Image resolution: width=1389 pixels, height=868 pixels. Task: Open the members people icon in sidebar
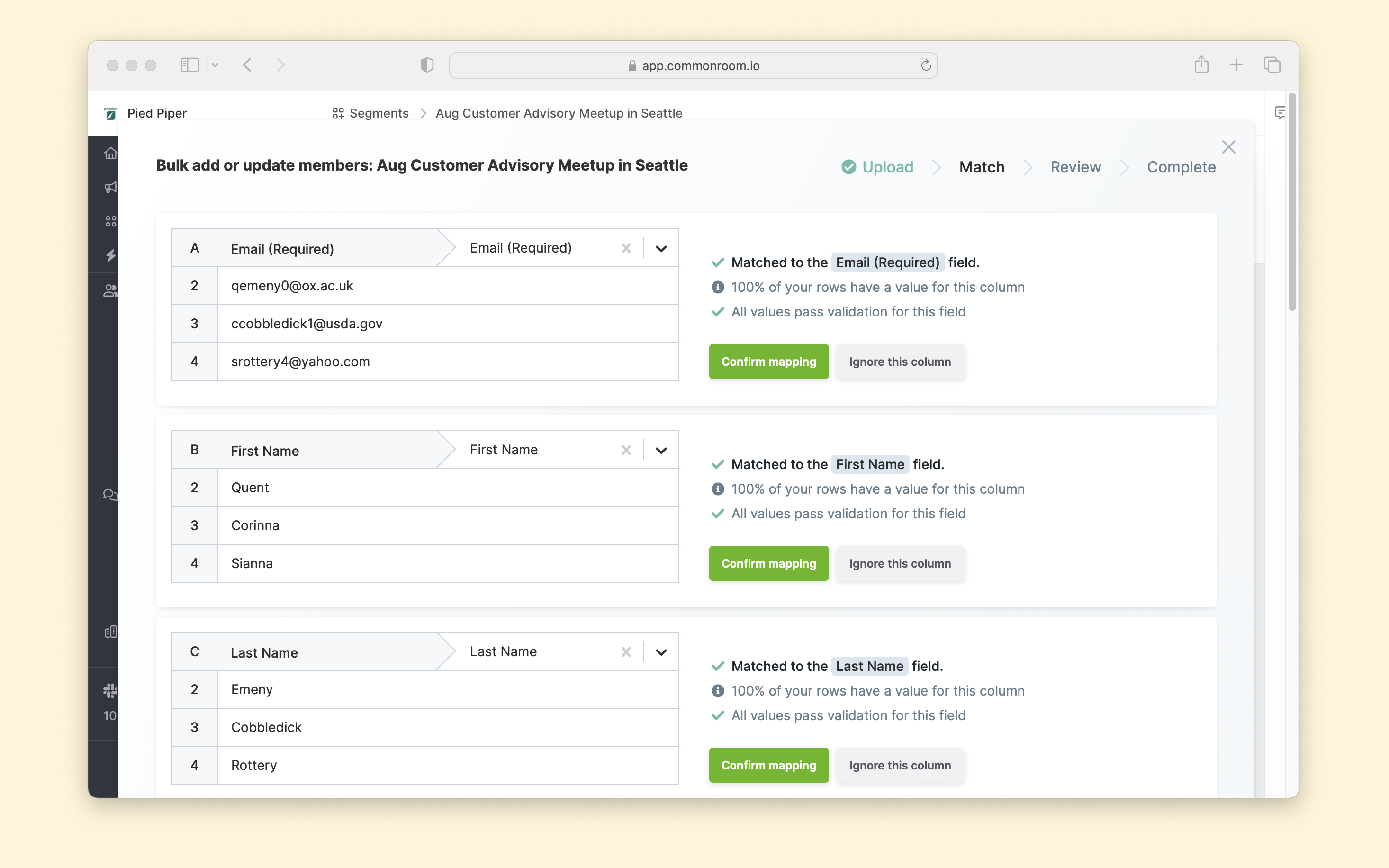[110, 290]
